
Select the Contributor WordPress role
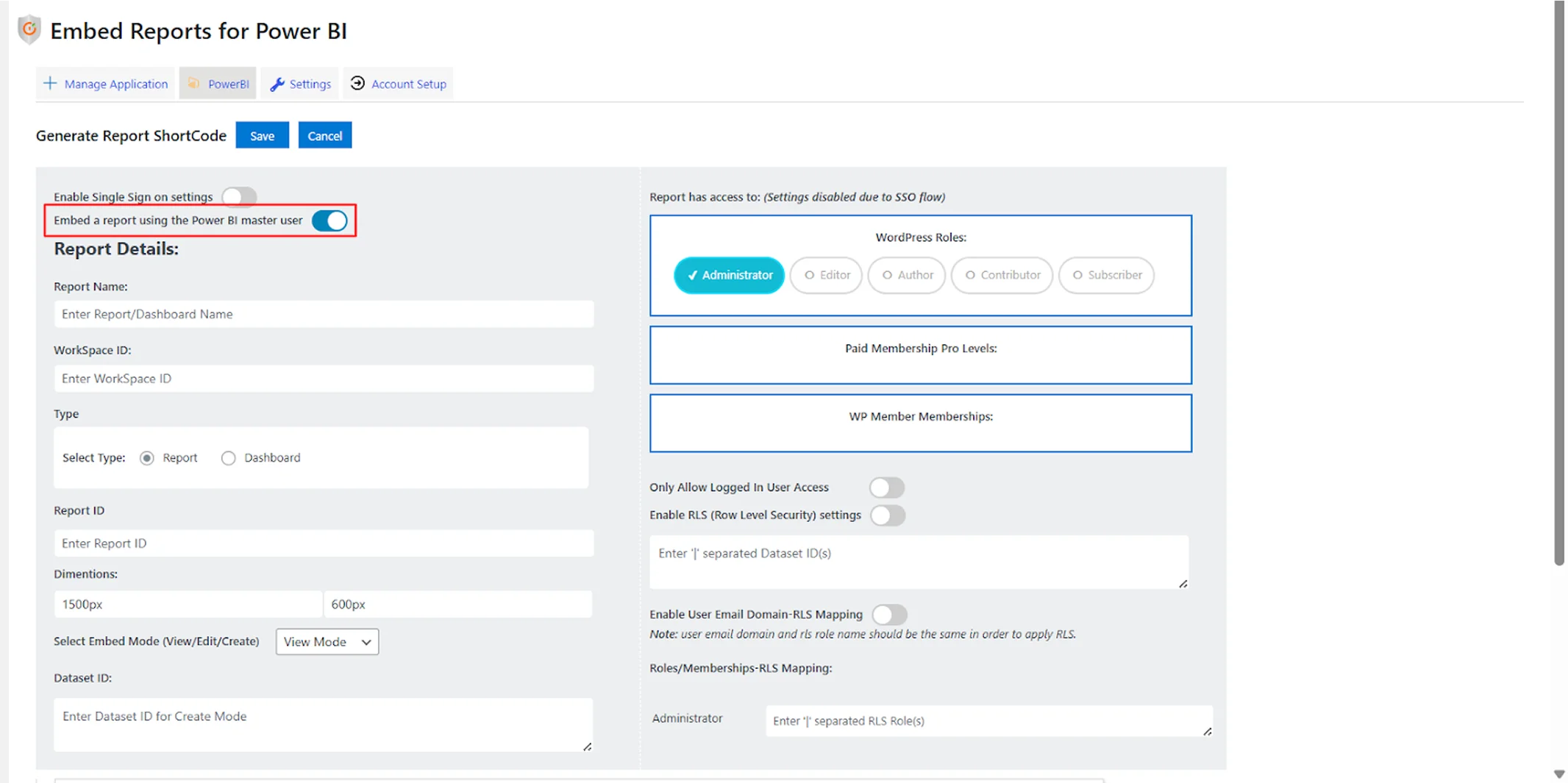(1002, 275)
